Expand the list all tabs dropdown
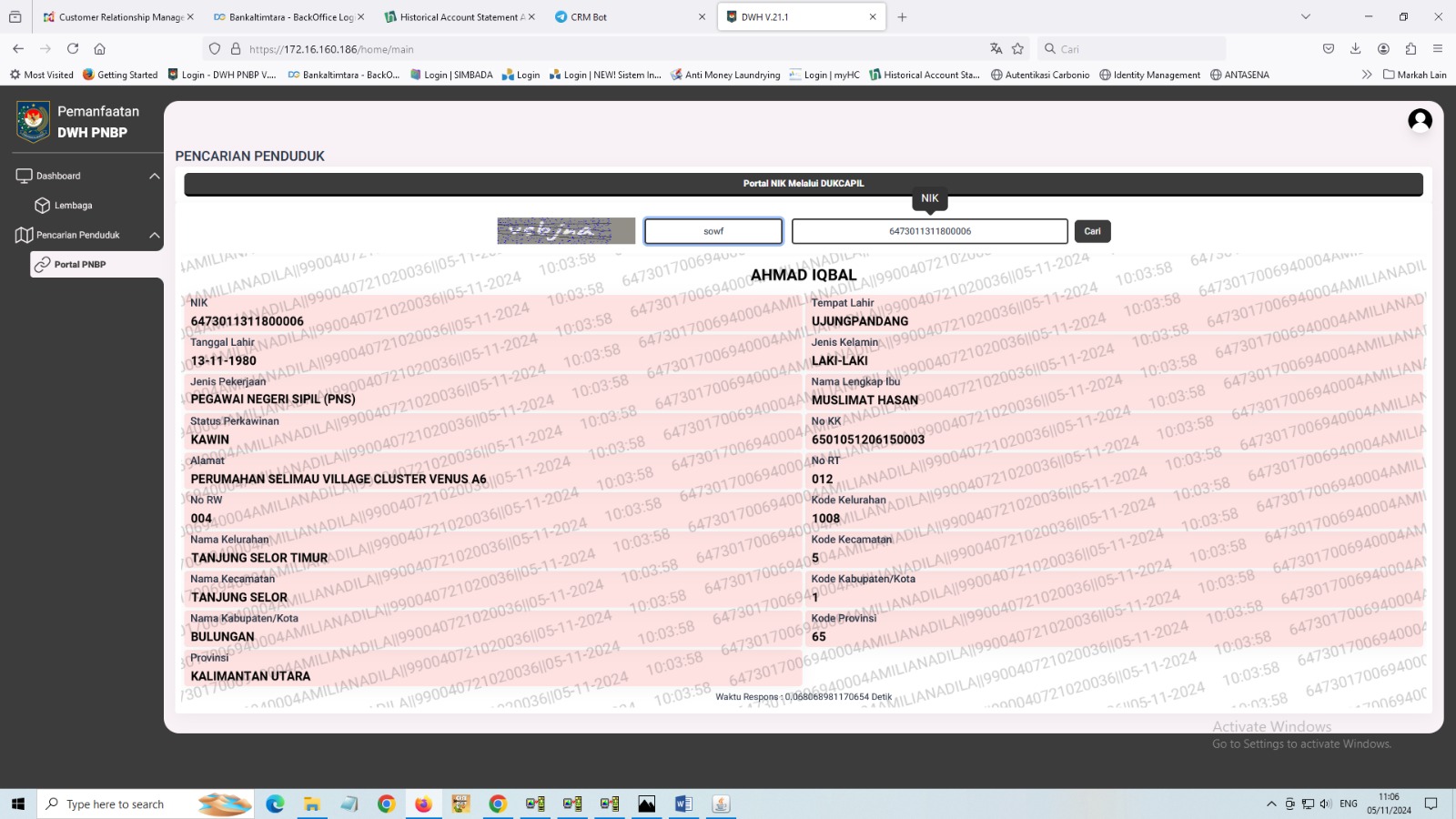This screenshot has width=1456, height=819. 1306,17
